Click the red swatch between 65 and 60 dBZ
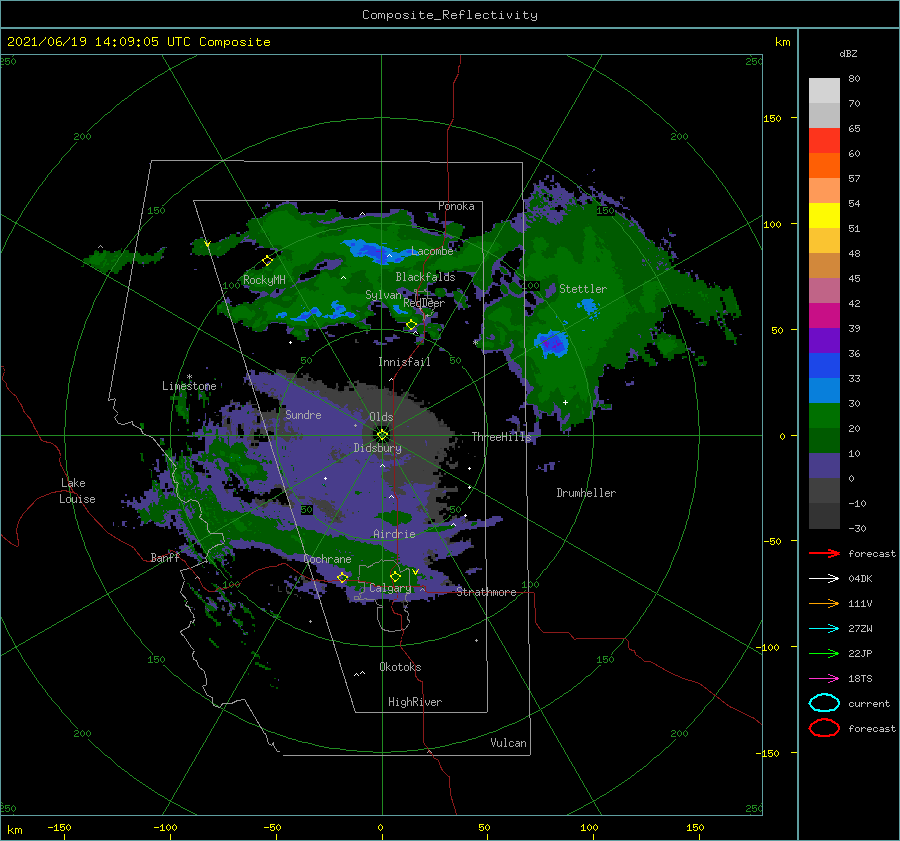 click(824, 141)
